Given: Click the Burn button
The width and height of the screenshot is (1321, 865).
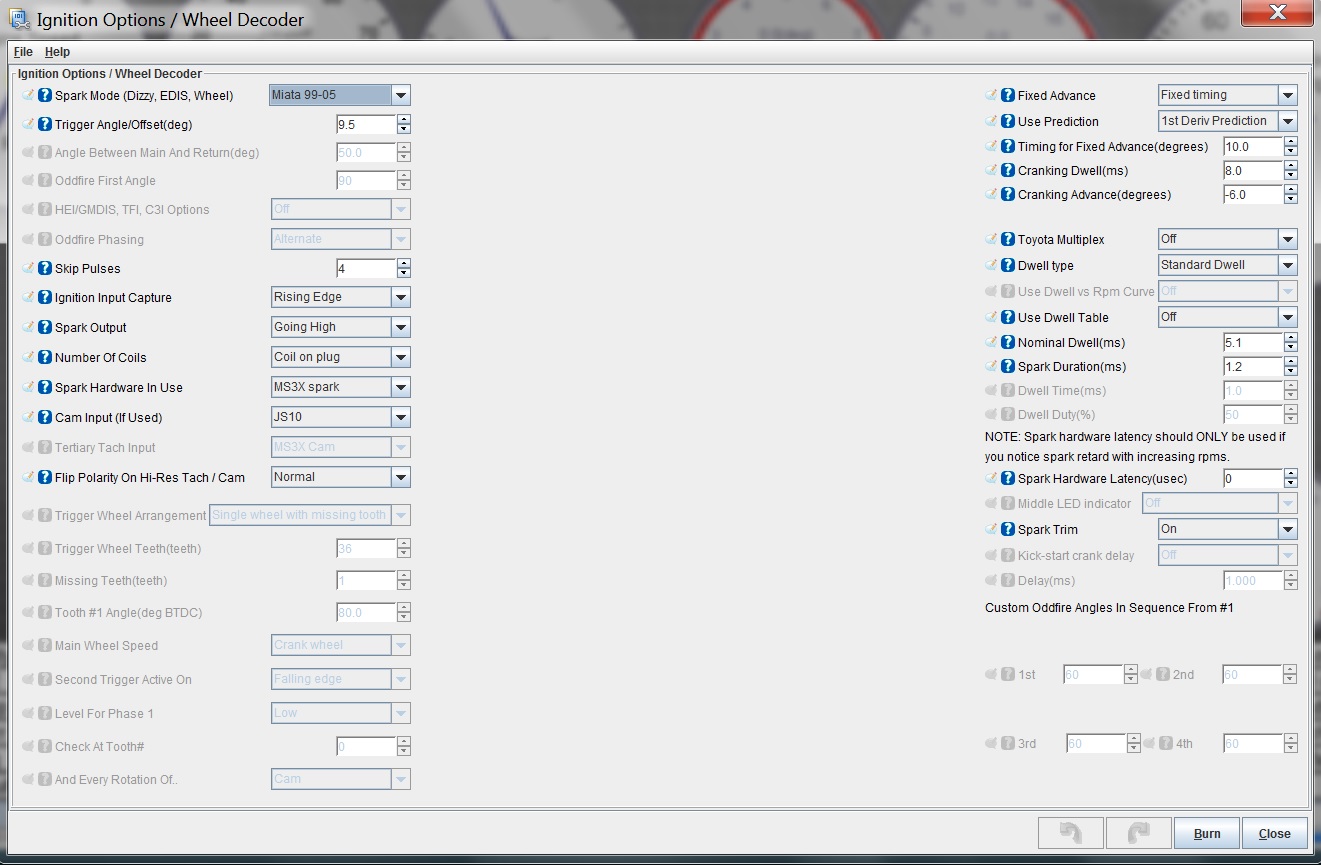Looking at the screenshot, I should tap(1207, 833).
